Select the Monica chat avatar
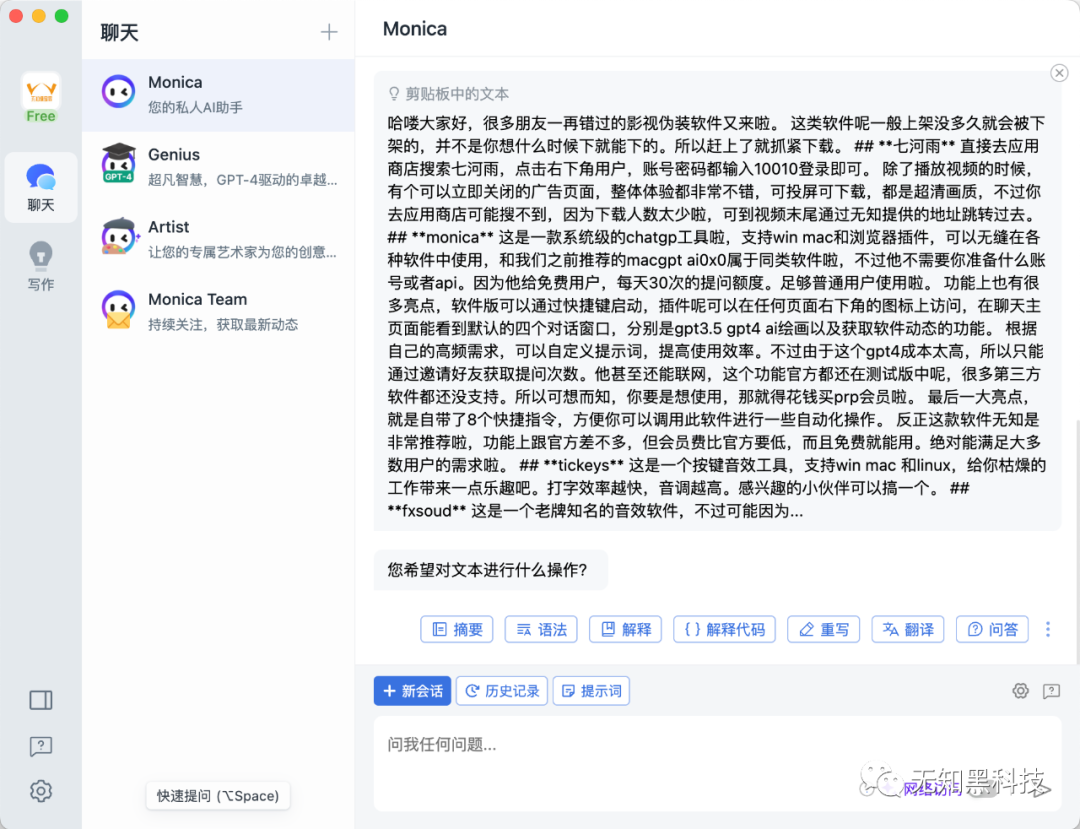Screen dimensions: 1080x829 click(118, 92)
